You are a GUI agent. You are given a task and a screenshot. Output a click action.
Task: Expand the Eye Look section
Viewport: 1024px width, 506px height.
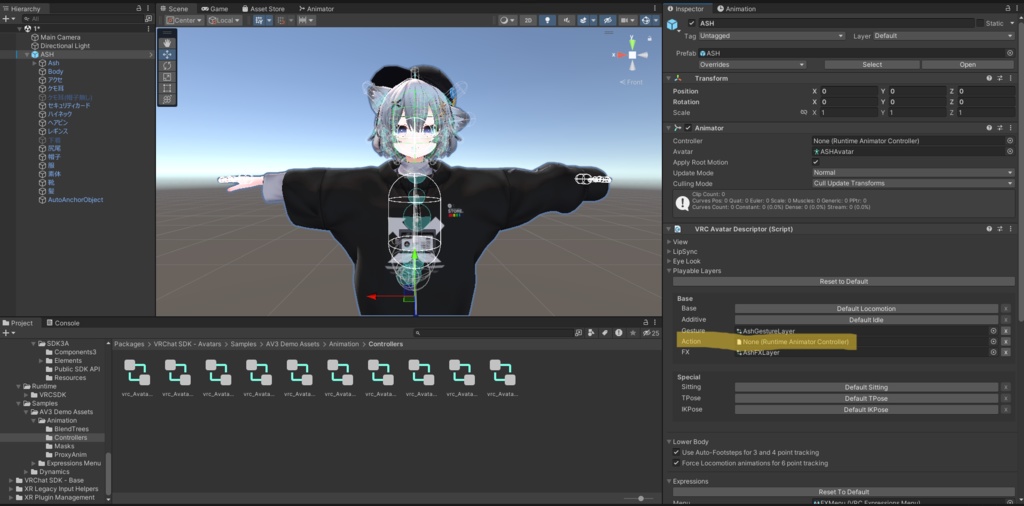(669, 261)
